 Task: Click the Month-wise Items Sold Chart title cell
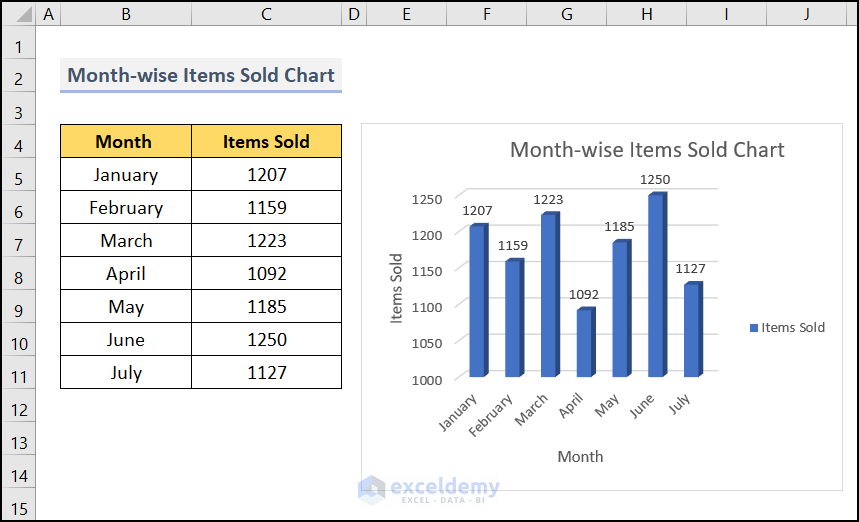point(201,75)
